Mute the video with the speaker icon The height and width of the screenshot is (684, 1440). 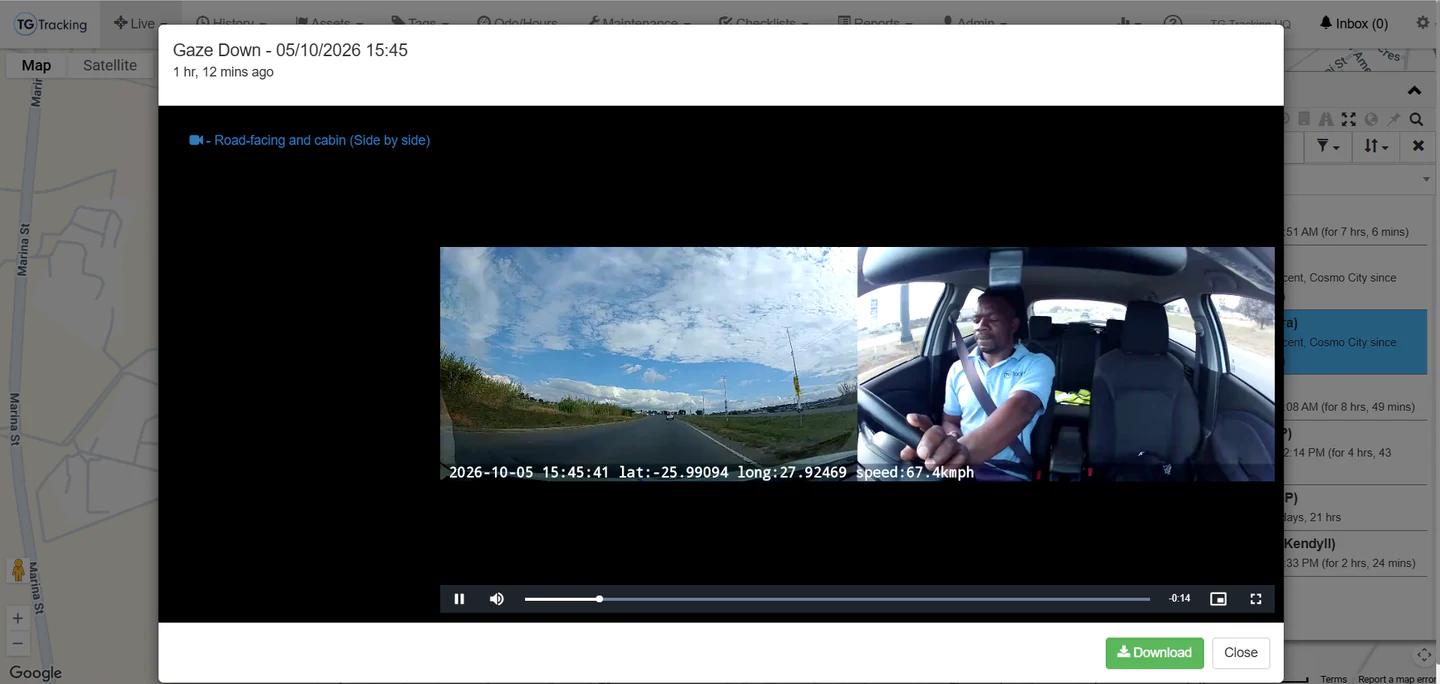(x=497, y=599)
